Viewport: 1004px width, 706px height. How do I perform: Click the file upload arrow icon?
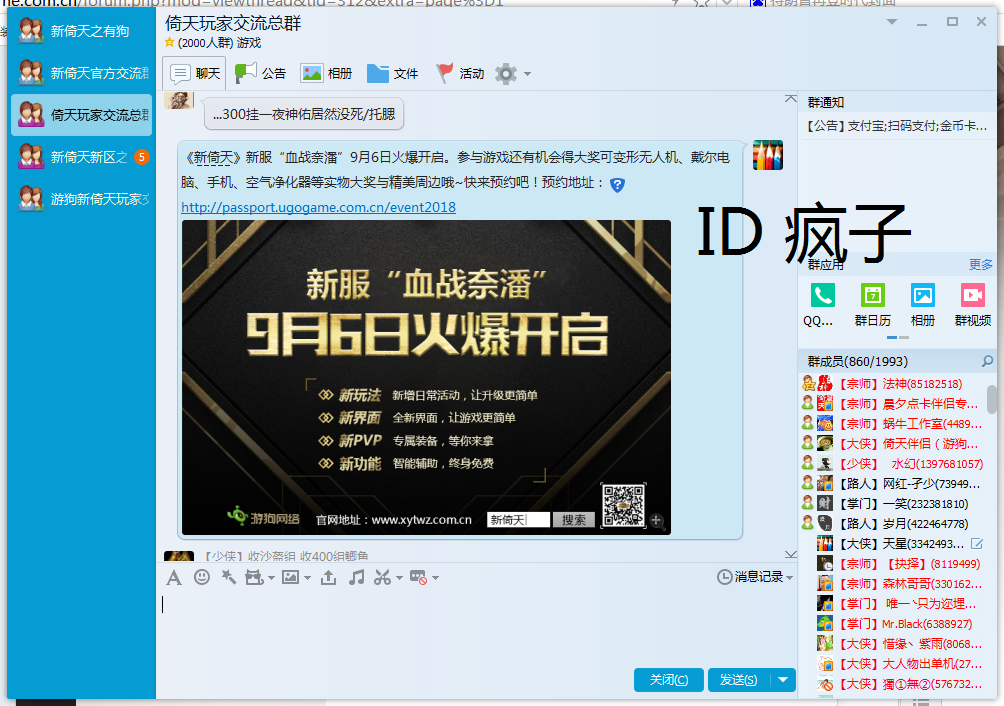[329, 577]
